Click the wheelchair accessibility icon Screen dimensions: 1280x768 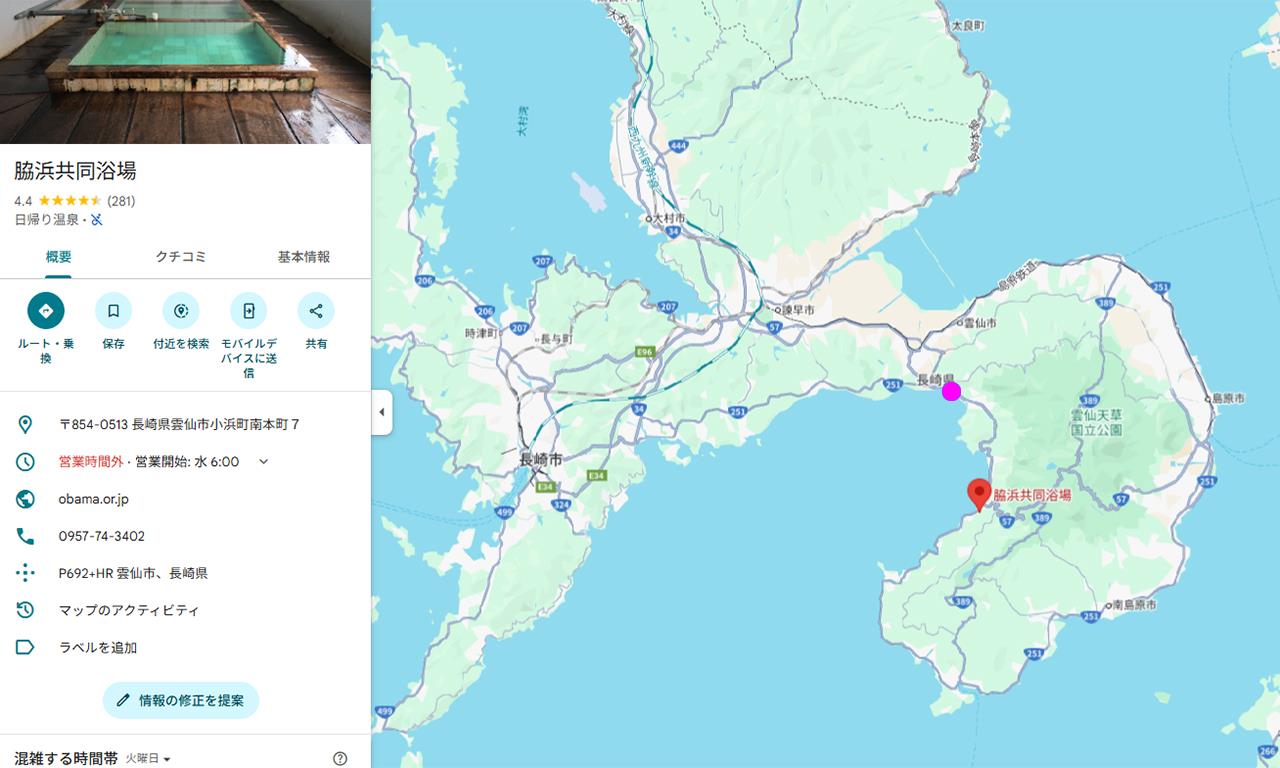tap(97, 220)
